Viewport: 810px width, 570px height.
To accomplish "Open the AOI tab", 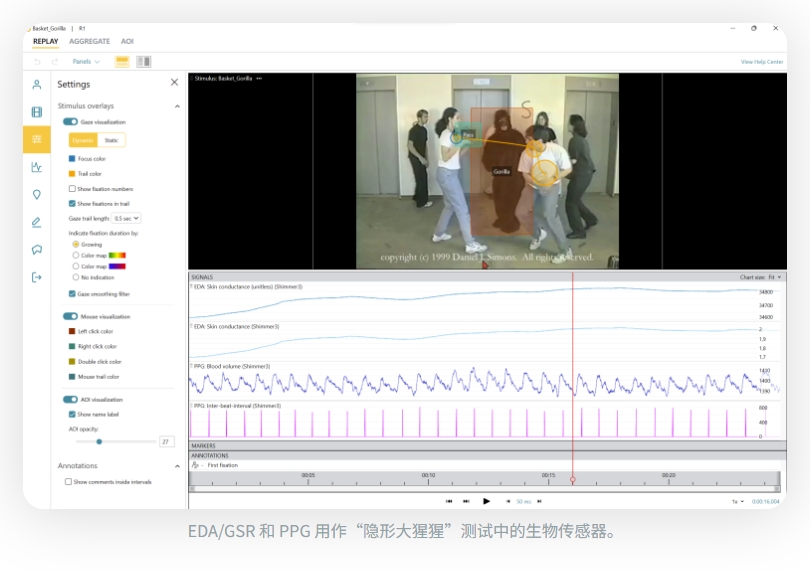I will pos(127,41).
